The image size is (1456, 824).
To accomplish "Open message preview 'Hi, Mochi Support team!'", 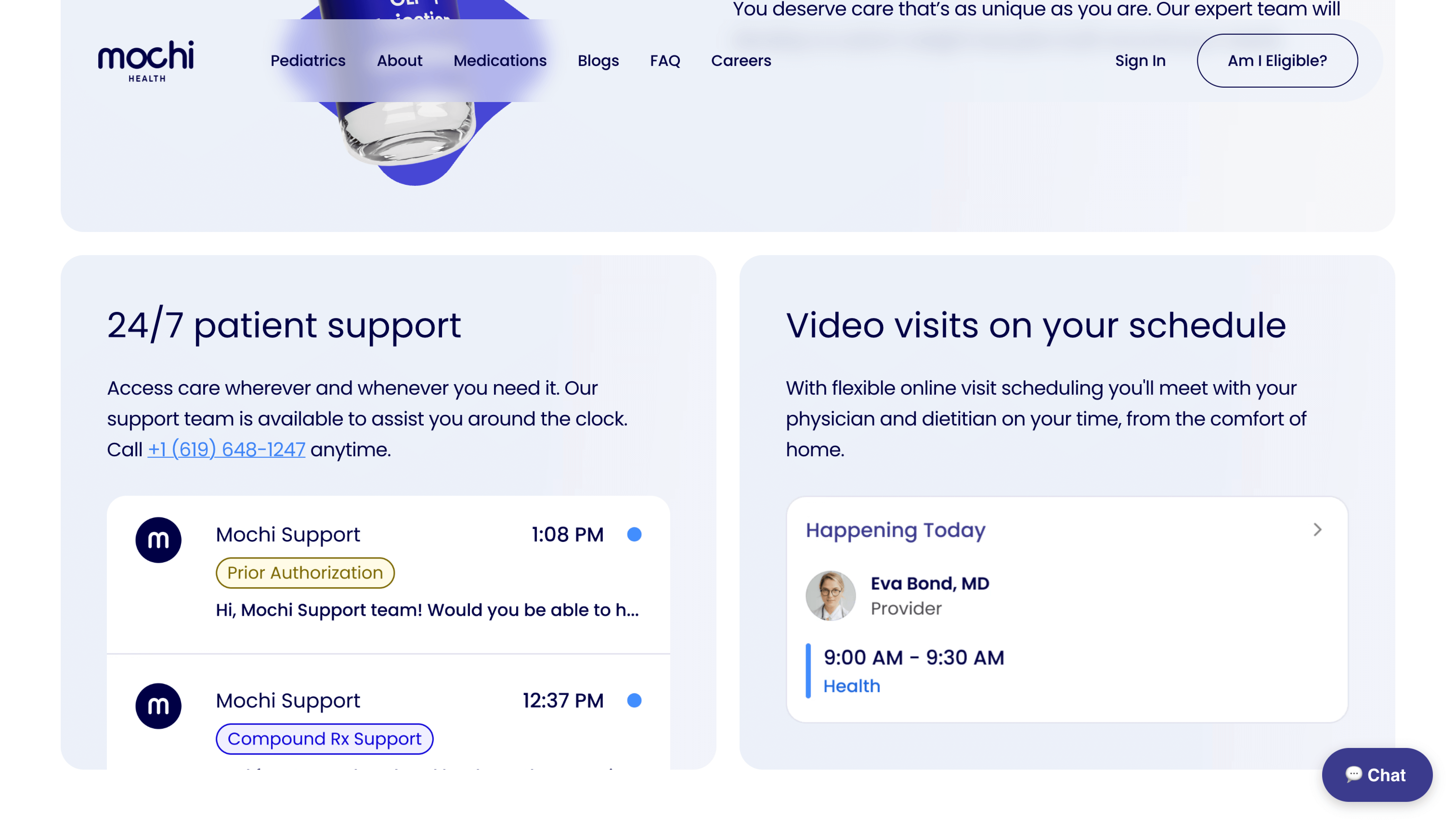I will [428, 610].
